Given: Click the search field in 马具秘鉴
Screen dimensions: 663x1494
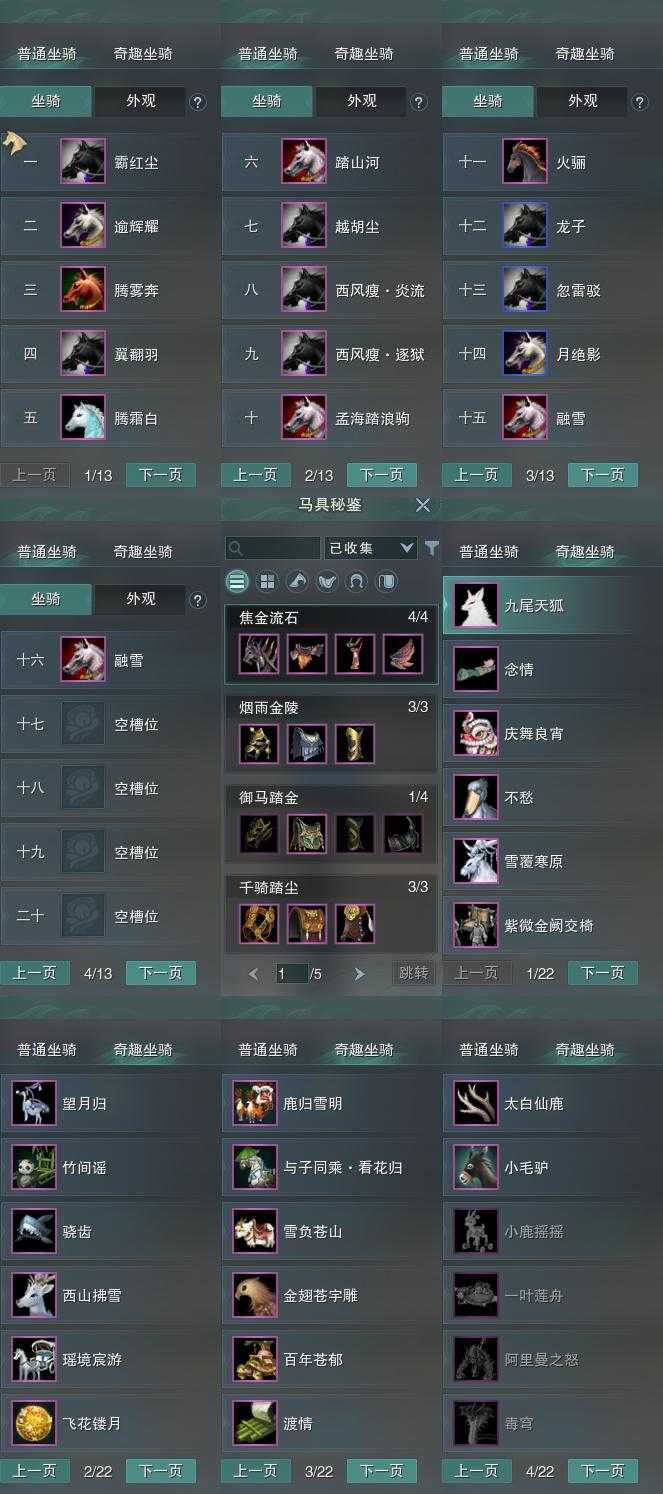Looking at the screenshot, I should (273, 548).
